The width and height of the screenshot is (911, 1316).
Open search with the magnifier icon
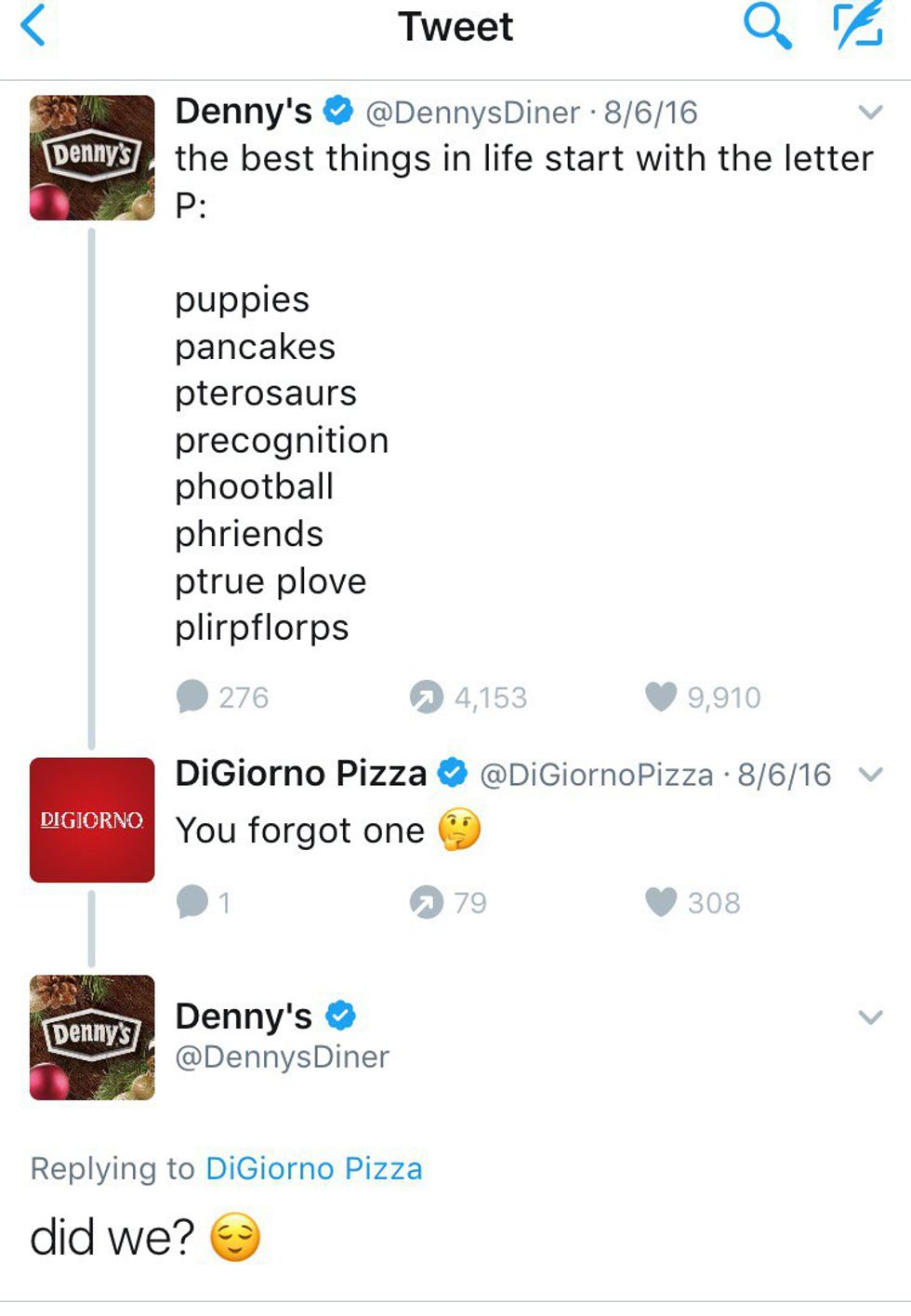coord(767,26)
